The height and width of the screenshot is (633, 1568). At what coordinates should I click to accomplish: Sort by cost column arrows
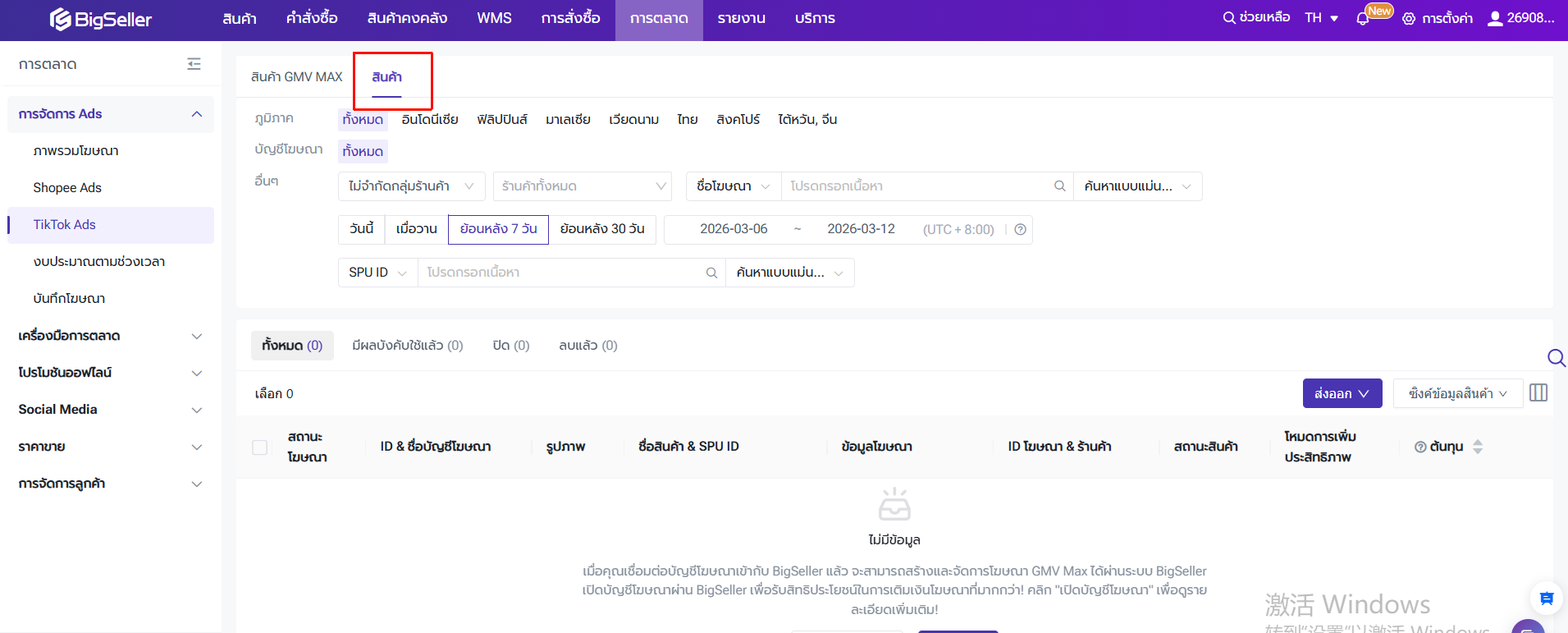[1478, 447]
